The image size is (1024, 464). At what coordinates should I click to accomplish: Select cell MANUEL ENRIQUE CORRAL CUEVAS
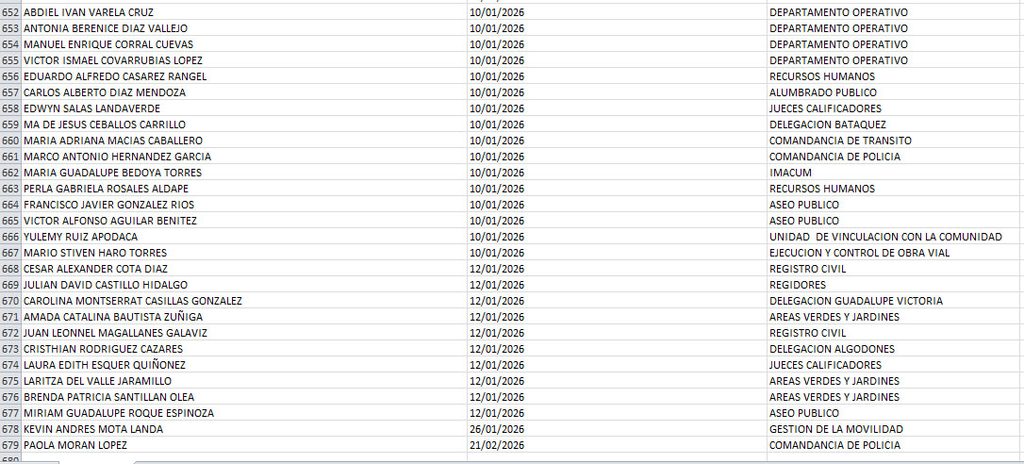[x=244, y=44]
